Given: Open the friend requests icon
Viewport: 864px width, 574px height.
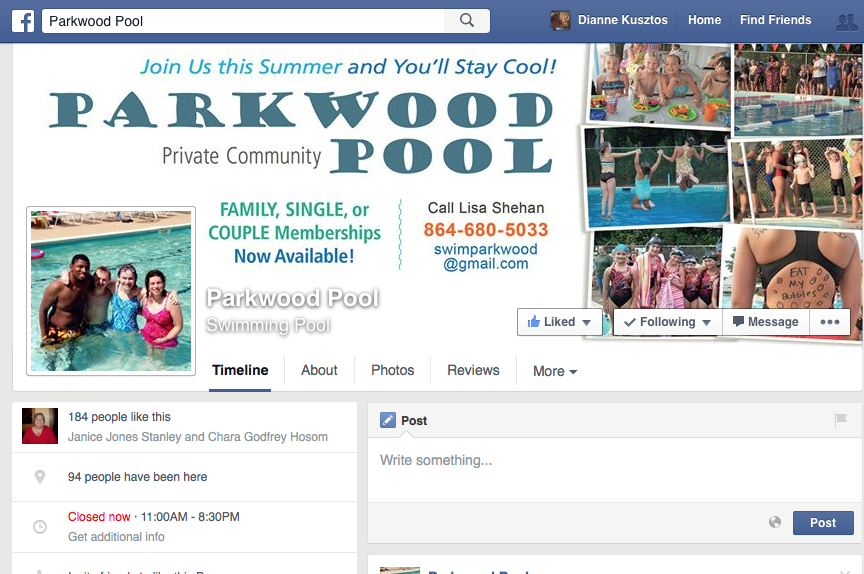Looking at the screenshot, I should tap(846, 22).
